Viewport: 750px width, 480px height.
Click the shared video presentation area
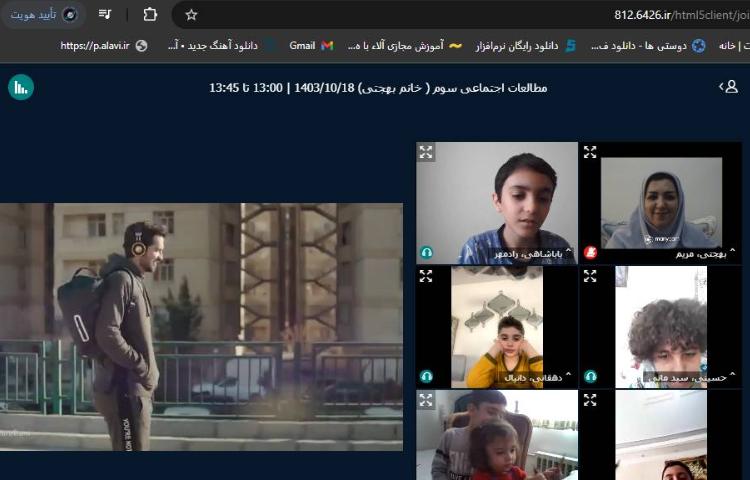pyautogui.click(x=201, y=327)
